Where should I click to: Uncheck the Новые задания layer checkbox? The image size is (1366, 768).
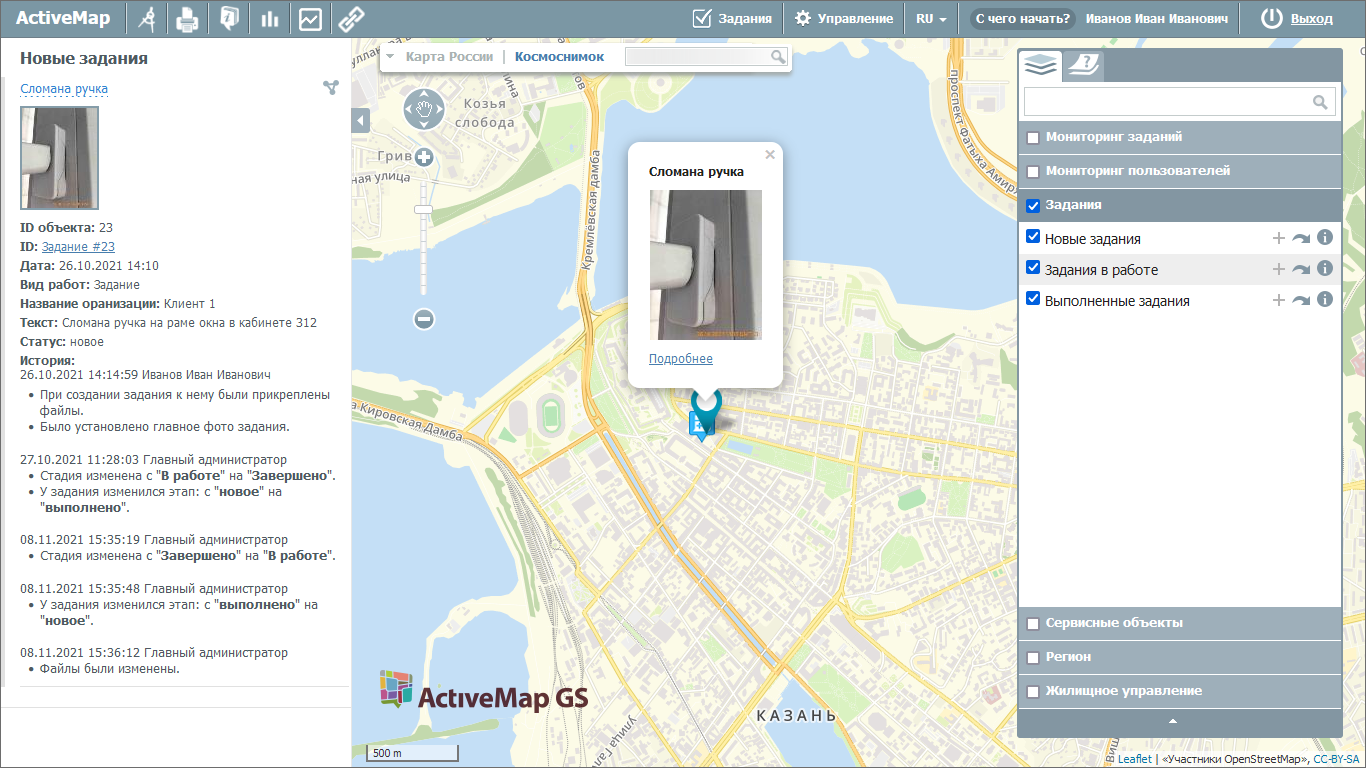coord(1033,238)
